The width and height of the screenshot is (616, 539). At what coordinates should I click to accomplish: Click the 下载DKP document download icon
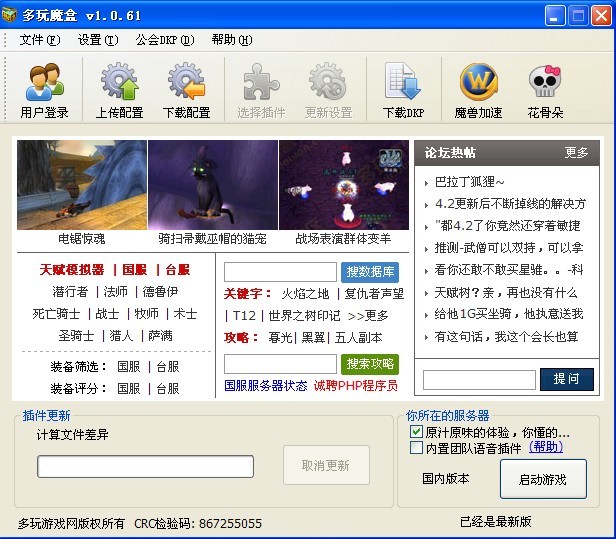coord(403,81)
